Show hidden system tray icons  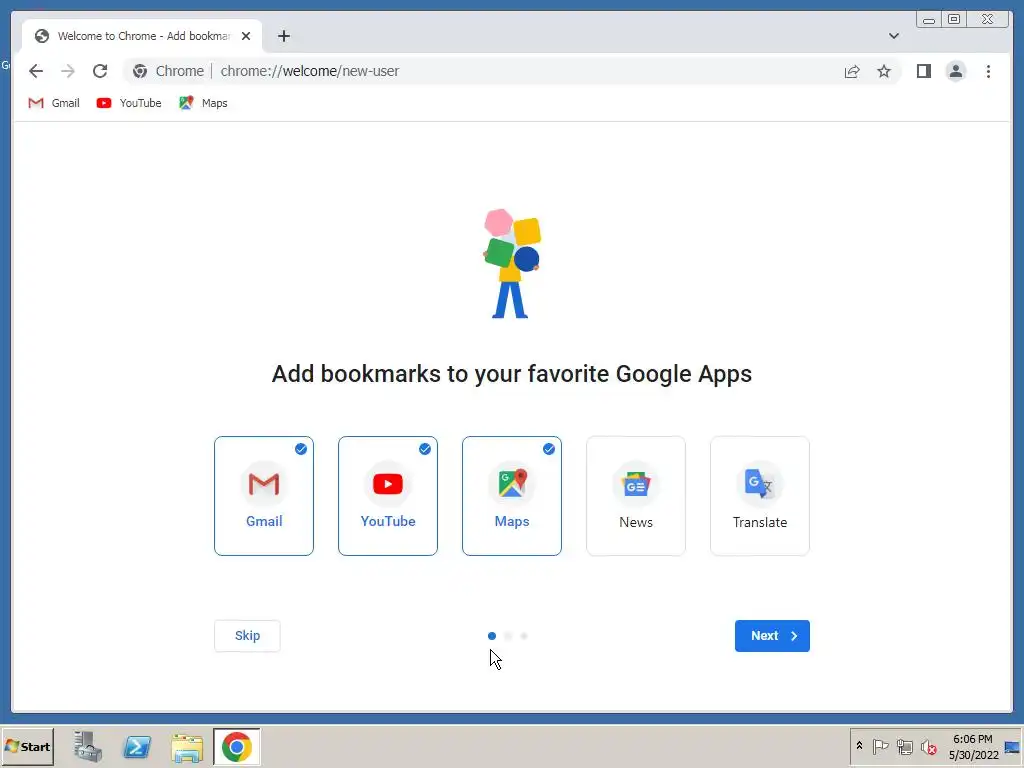(x=859, y=746)
